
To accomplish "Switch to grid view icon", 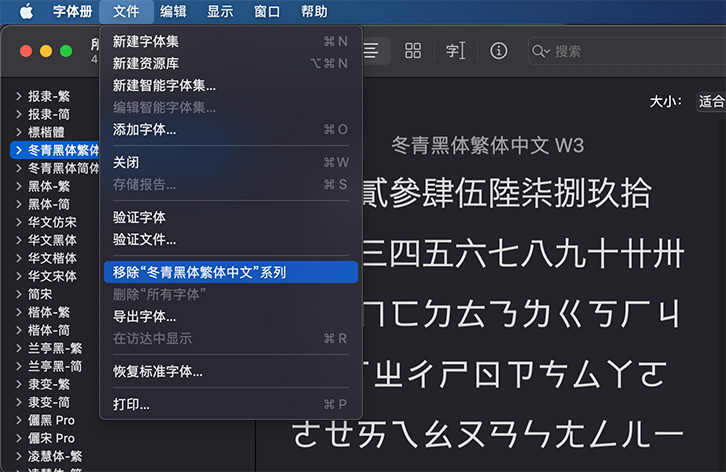I will [x=413, y=50].
